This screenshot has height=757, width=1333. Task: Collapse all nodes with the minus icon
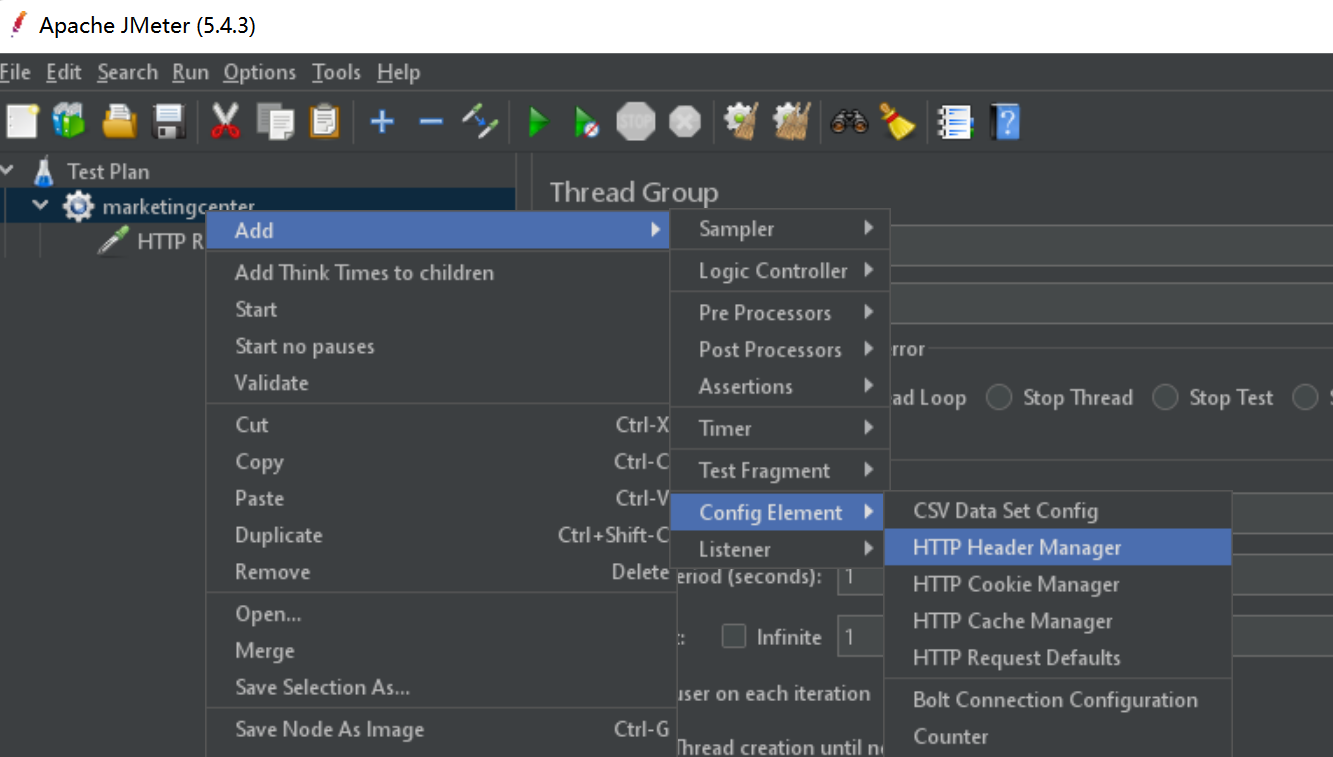(x=431, y=122)
